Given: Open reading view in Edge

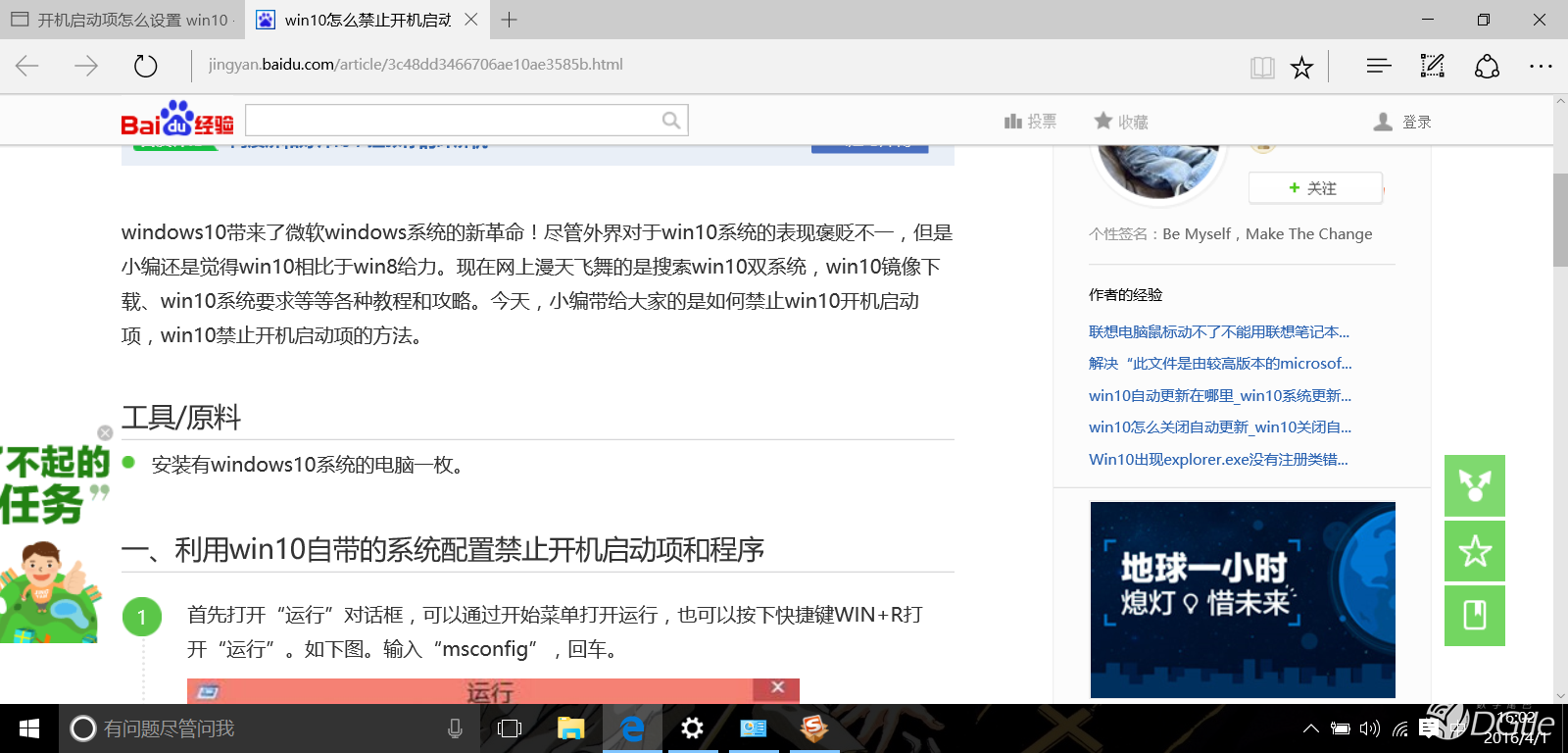Looking at the screenshot, I should (x=1262, y=67).
